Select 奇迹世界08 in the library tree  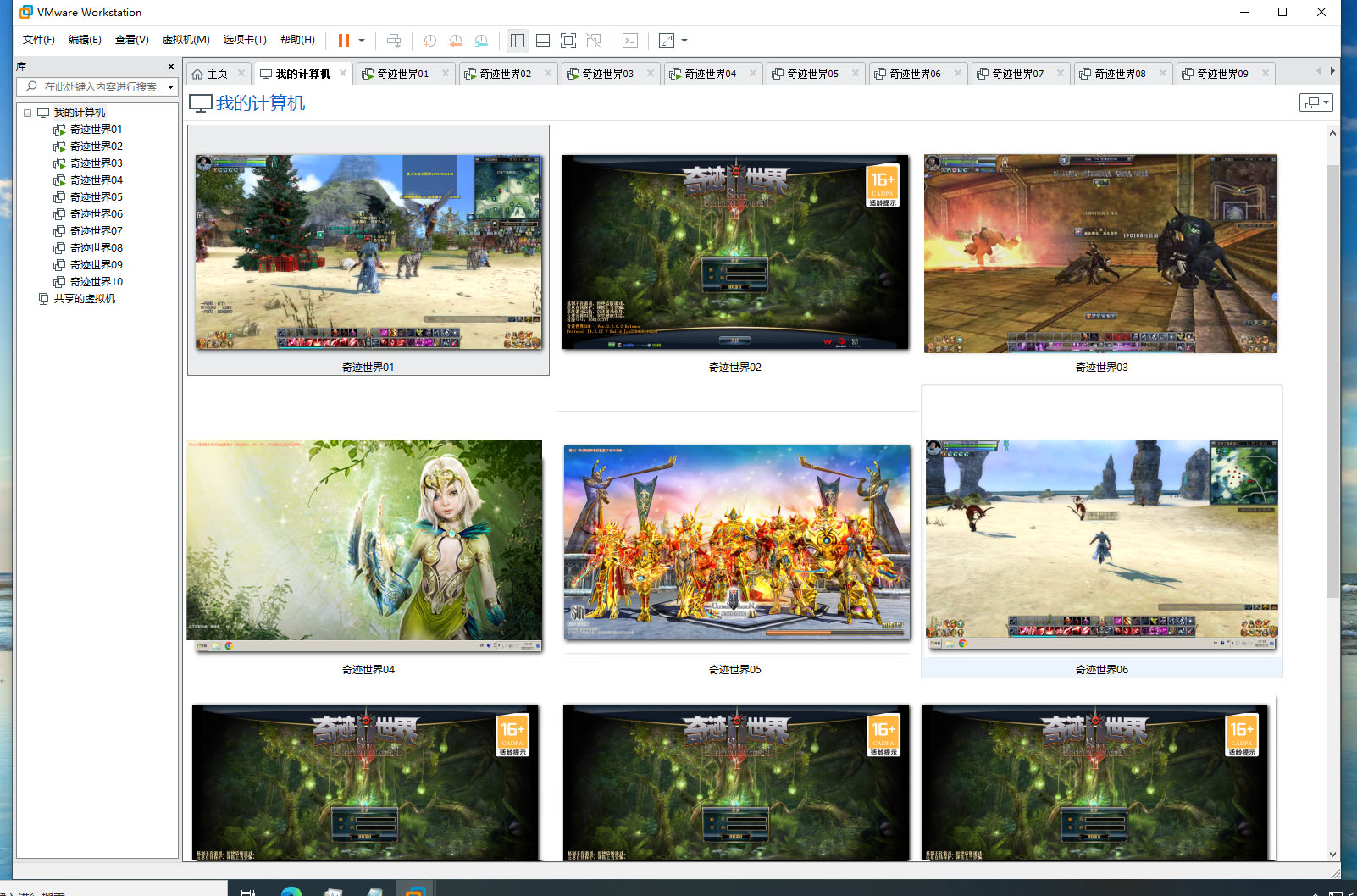(96, 247)
